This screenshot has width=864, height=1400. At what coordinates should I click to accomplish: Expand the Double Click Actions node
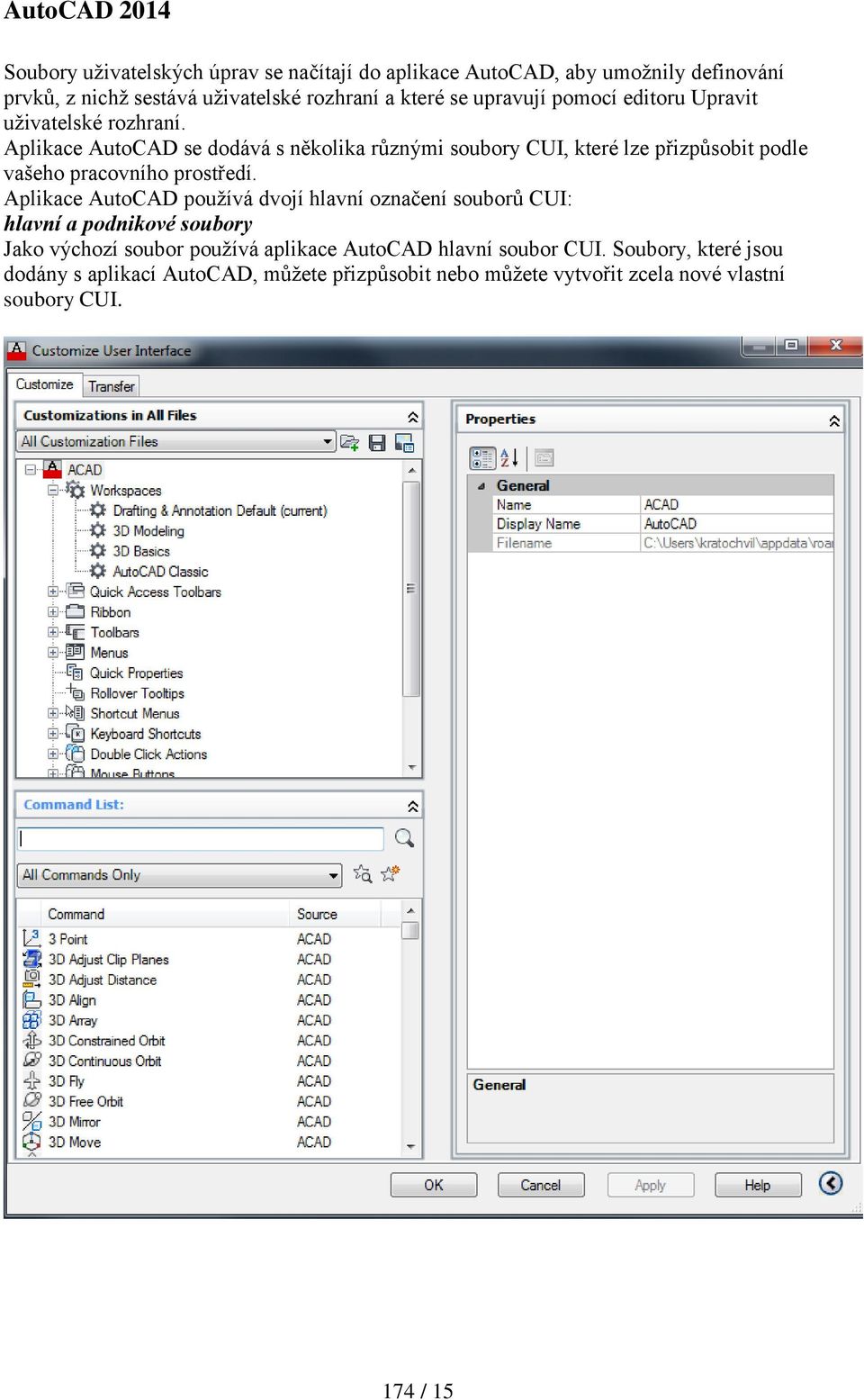pyautogui.click(x=53, y=754)
